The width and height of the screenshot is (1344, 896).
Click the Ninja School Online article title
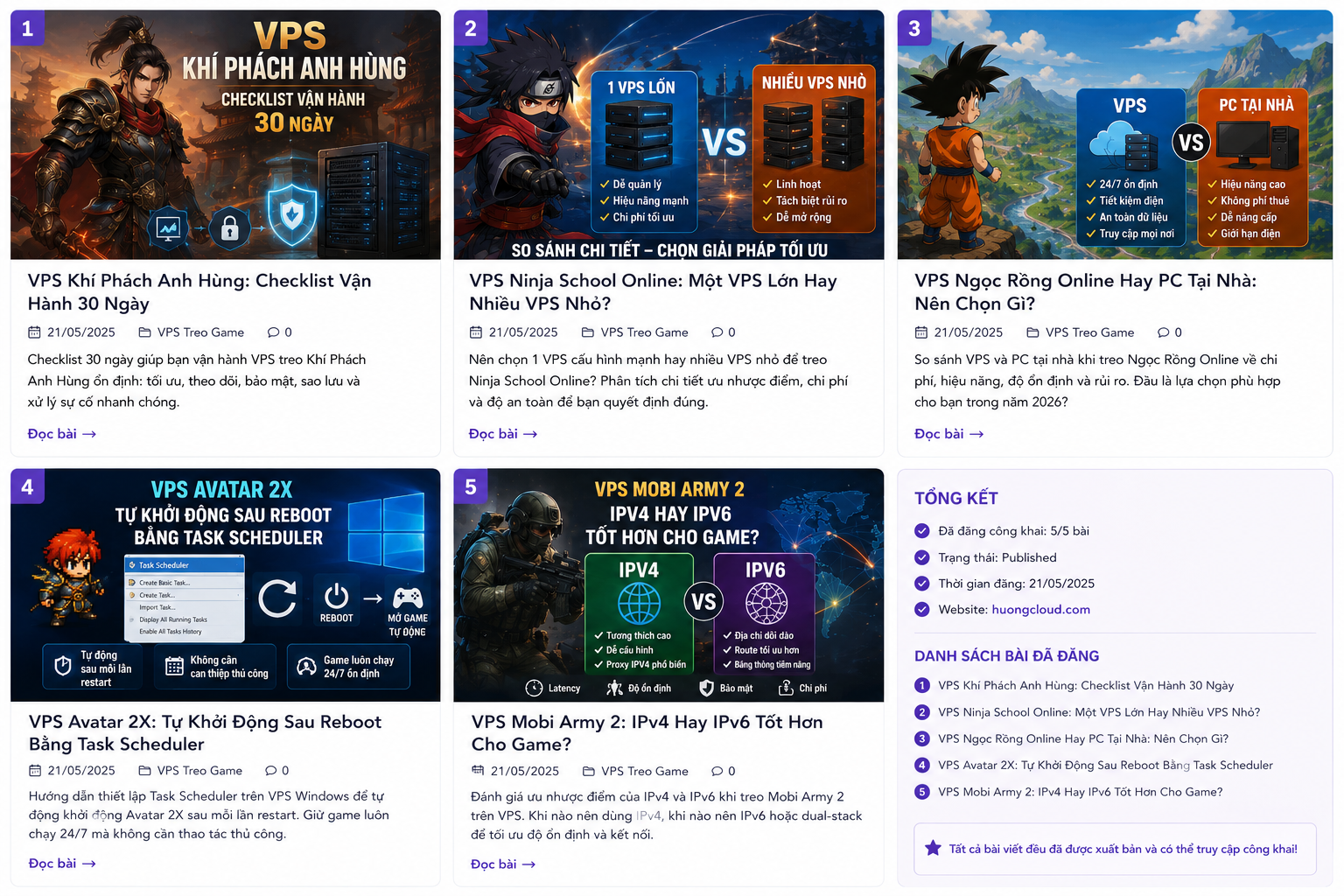653,292
